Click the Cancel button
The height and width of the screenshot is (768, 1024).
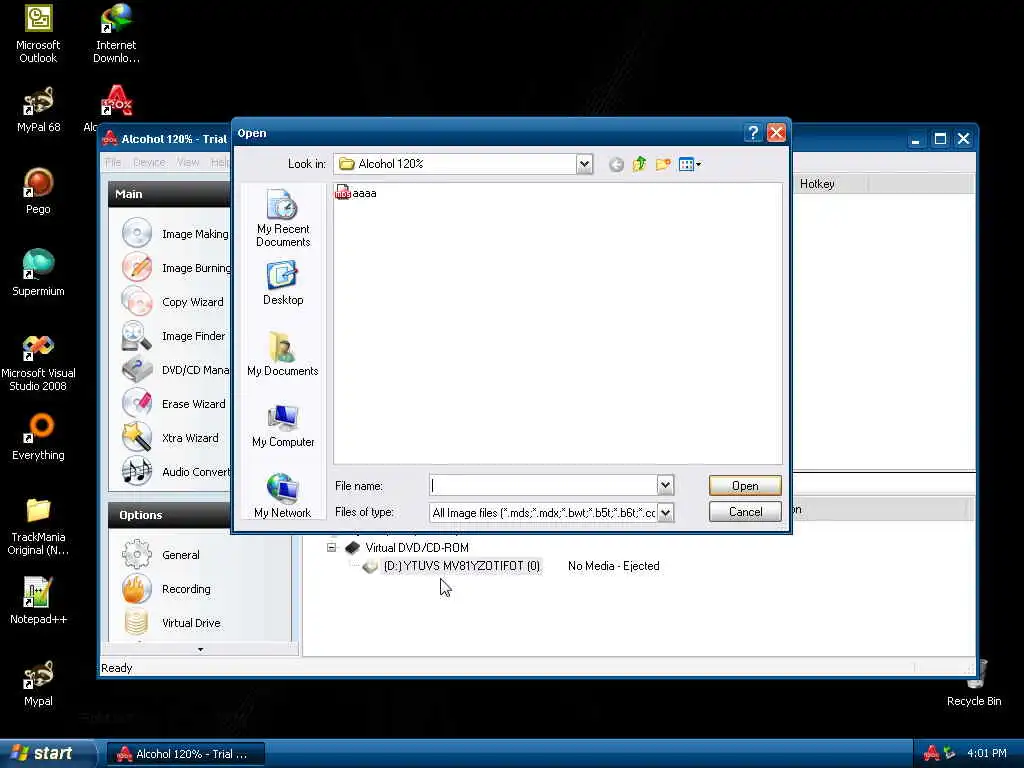[x=745, y=512]
